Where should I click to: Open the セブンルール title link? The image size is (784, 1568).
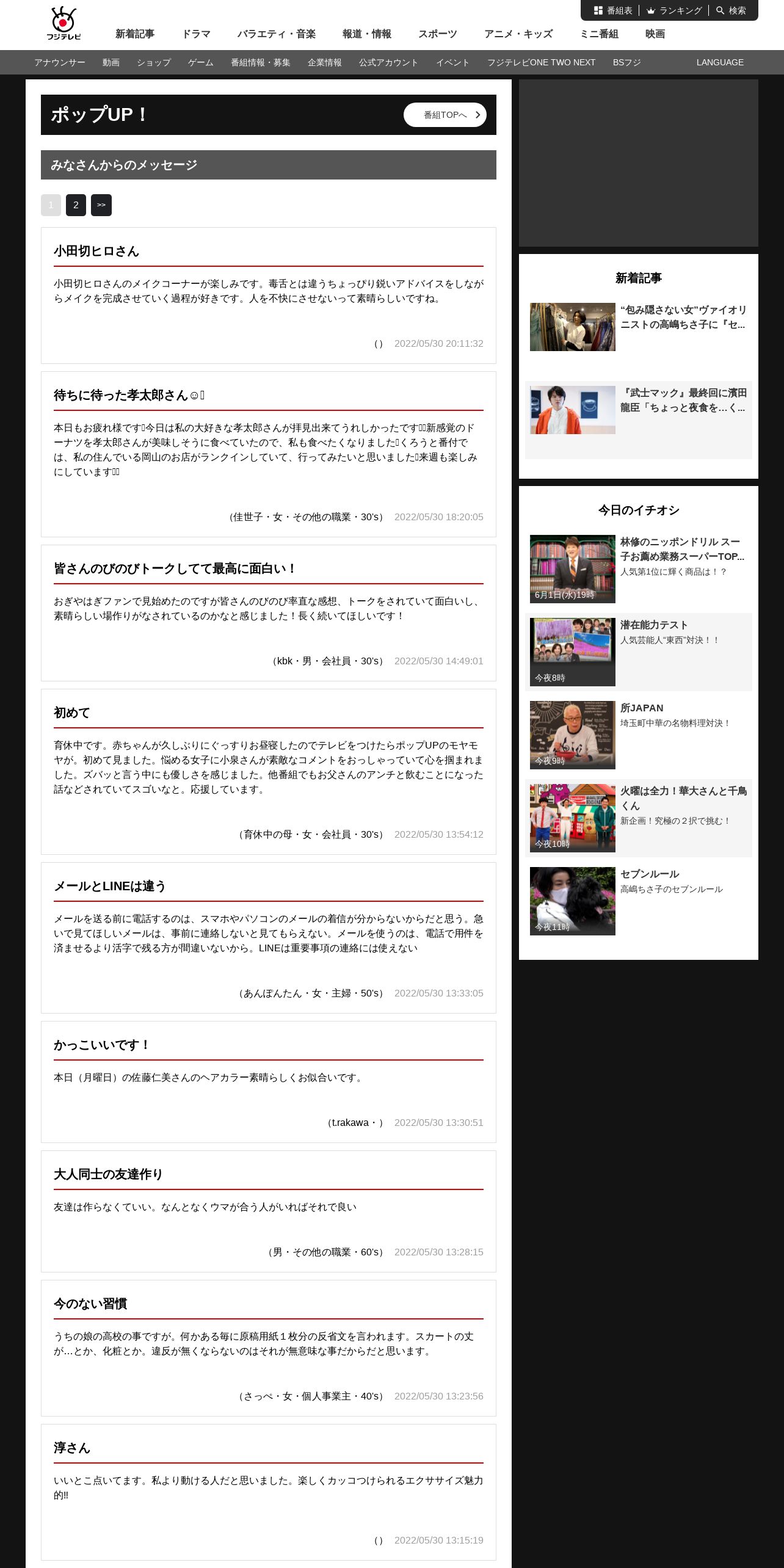tap(650, 874)
